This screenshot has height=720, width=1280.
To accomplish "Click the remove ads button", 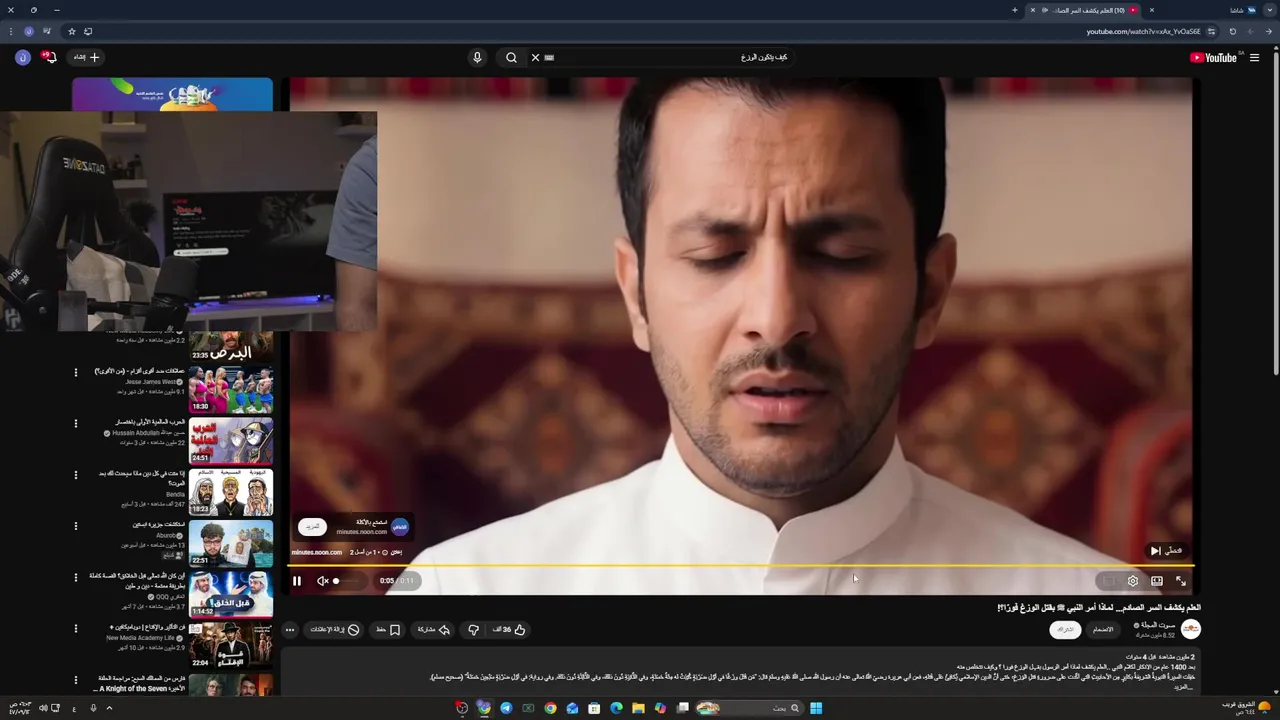I will (335, 630).
